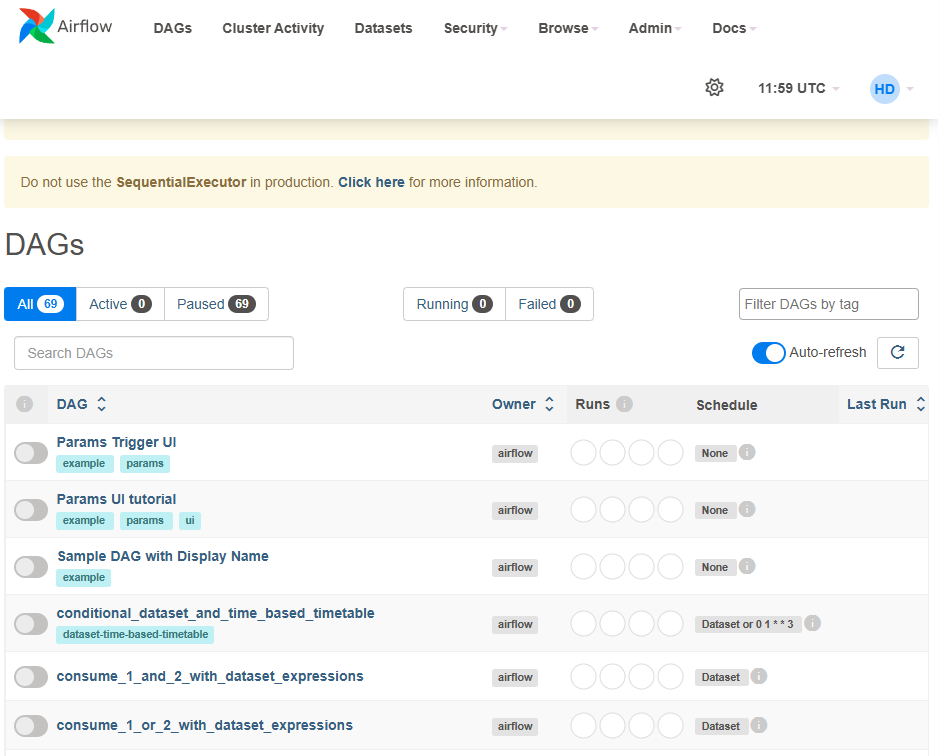Click airflow owner badge for Params Trigger UI
Viewport: 939px width, 756px height.
pyautogui.click(x=515, y=453)
